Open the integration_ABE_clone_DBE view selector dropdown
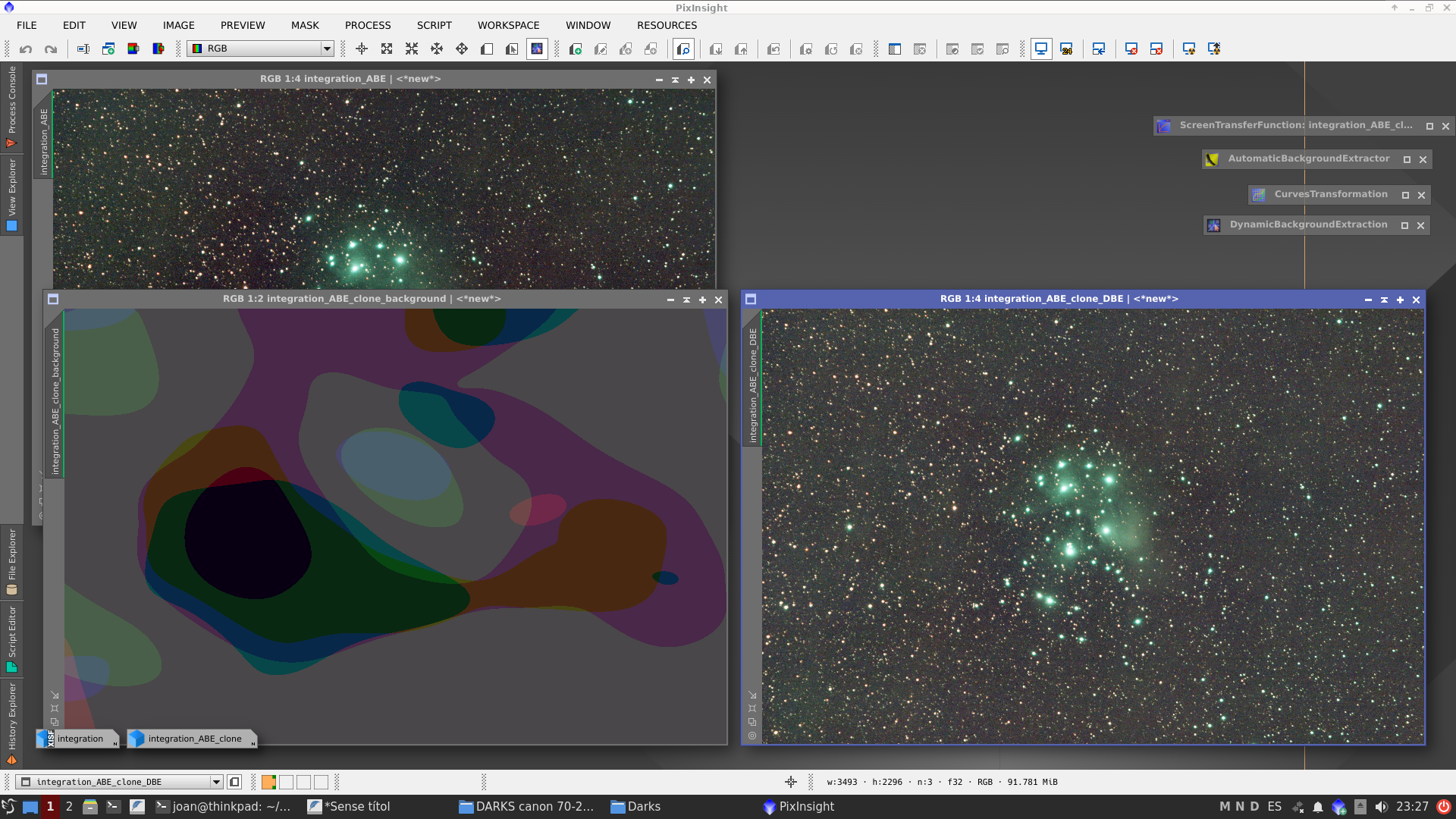The image size is (1456, 819). (x=216, y=782)
